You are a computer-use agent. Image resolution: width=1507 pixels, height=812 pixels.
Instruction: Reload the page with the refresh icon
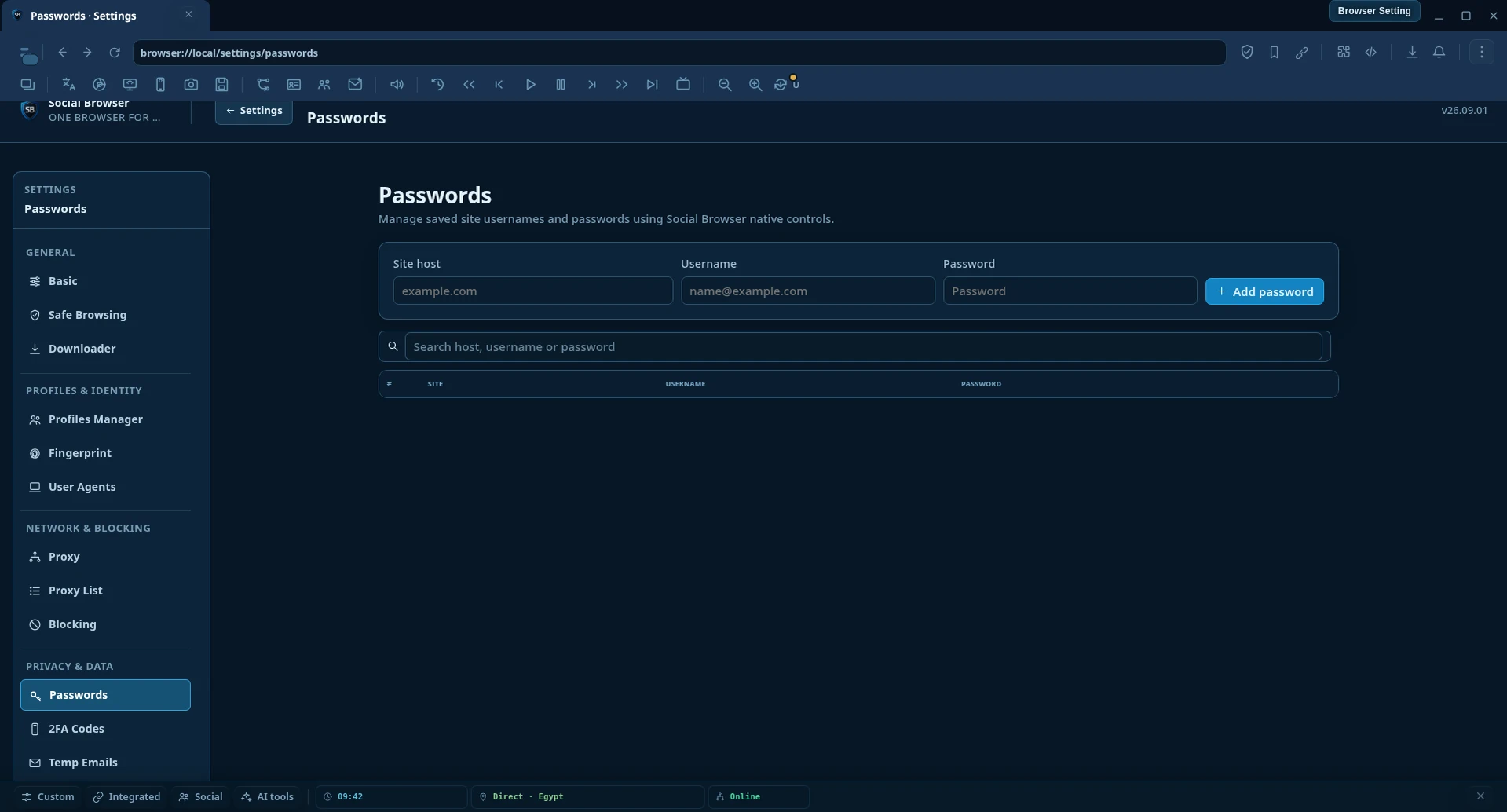[115, 53]
